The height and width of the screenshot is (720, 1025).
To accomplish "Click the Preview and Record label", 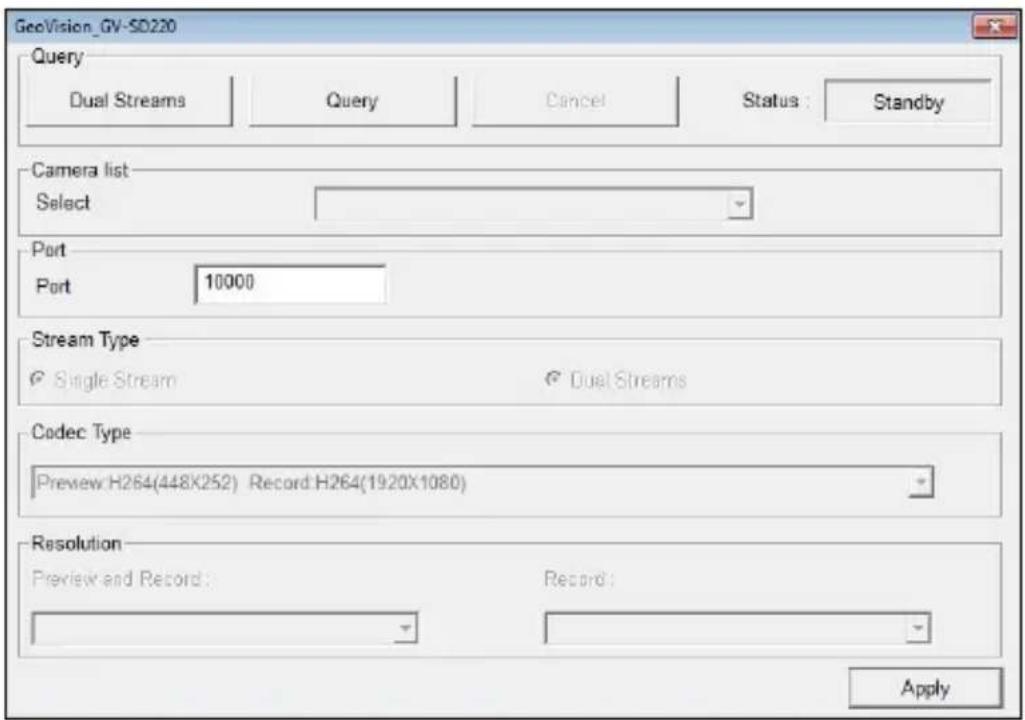I will (x=120, y=579).
